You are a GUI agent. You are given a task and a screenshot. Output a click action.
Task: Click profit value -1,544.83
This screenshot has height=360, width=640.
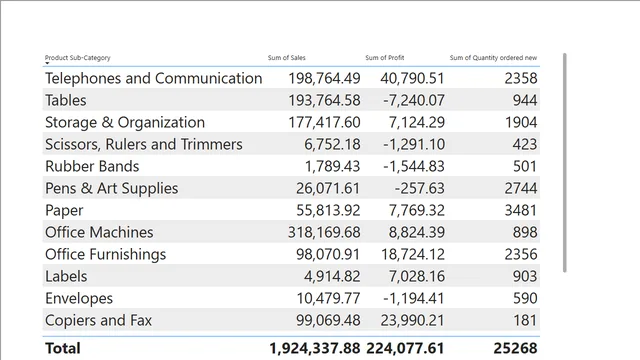[x=414, y=167]
